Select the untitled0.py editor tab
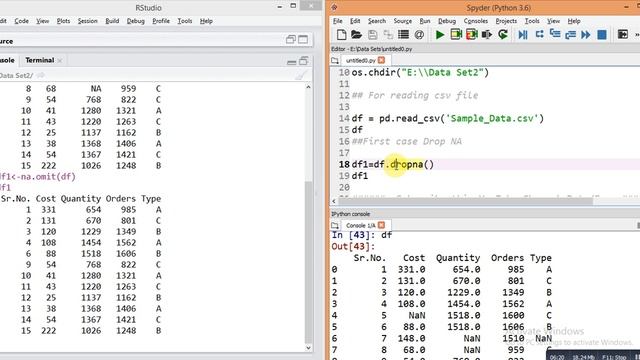 (360, 60)
